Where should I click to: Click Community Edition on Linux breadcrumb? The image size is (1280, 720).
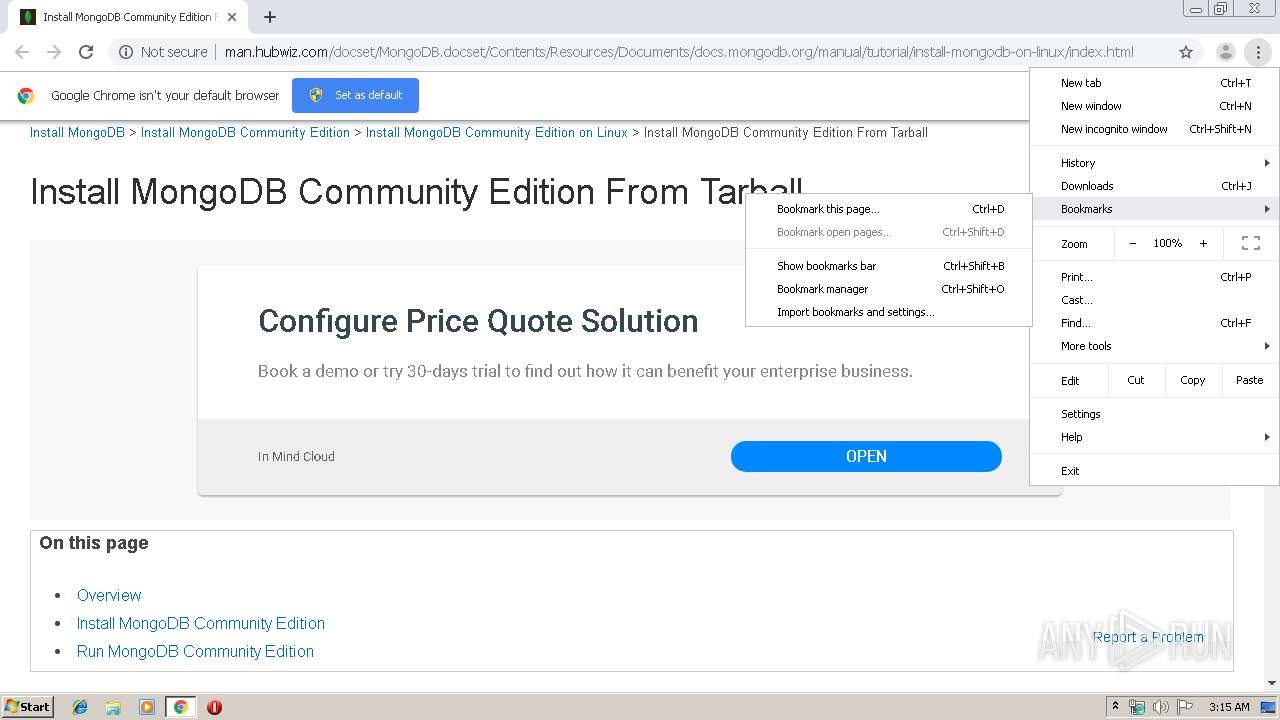[496, 132]
